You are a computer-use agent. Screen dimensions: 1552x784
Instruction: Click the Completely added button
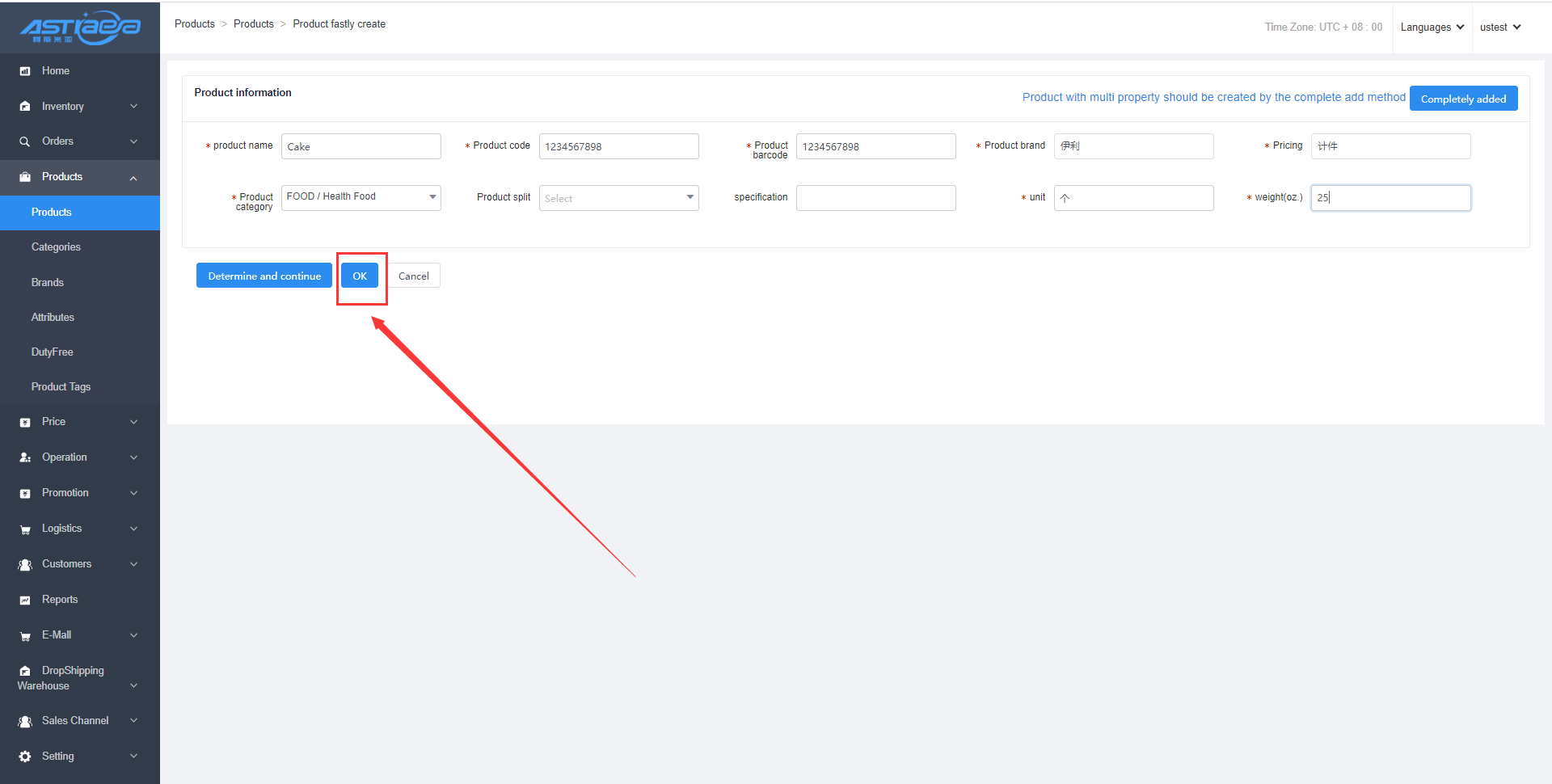click(x=1463, y=99)
